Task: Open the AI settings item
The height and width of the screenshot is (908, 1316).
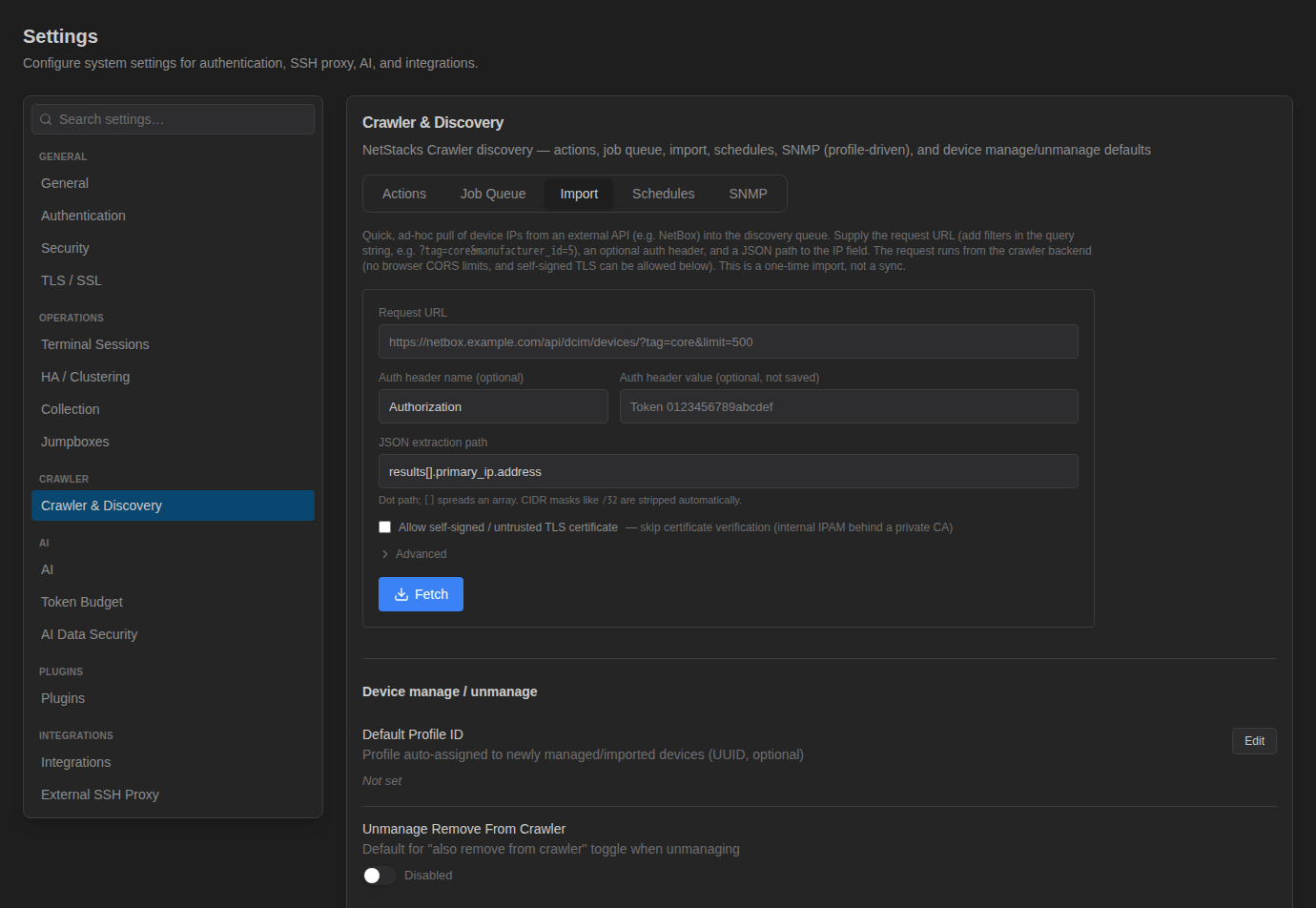Action: (x=173, y=569)
